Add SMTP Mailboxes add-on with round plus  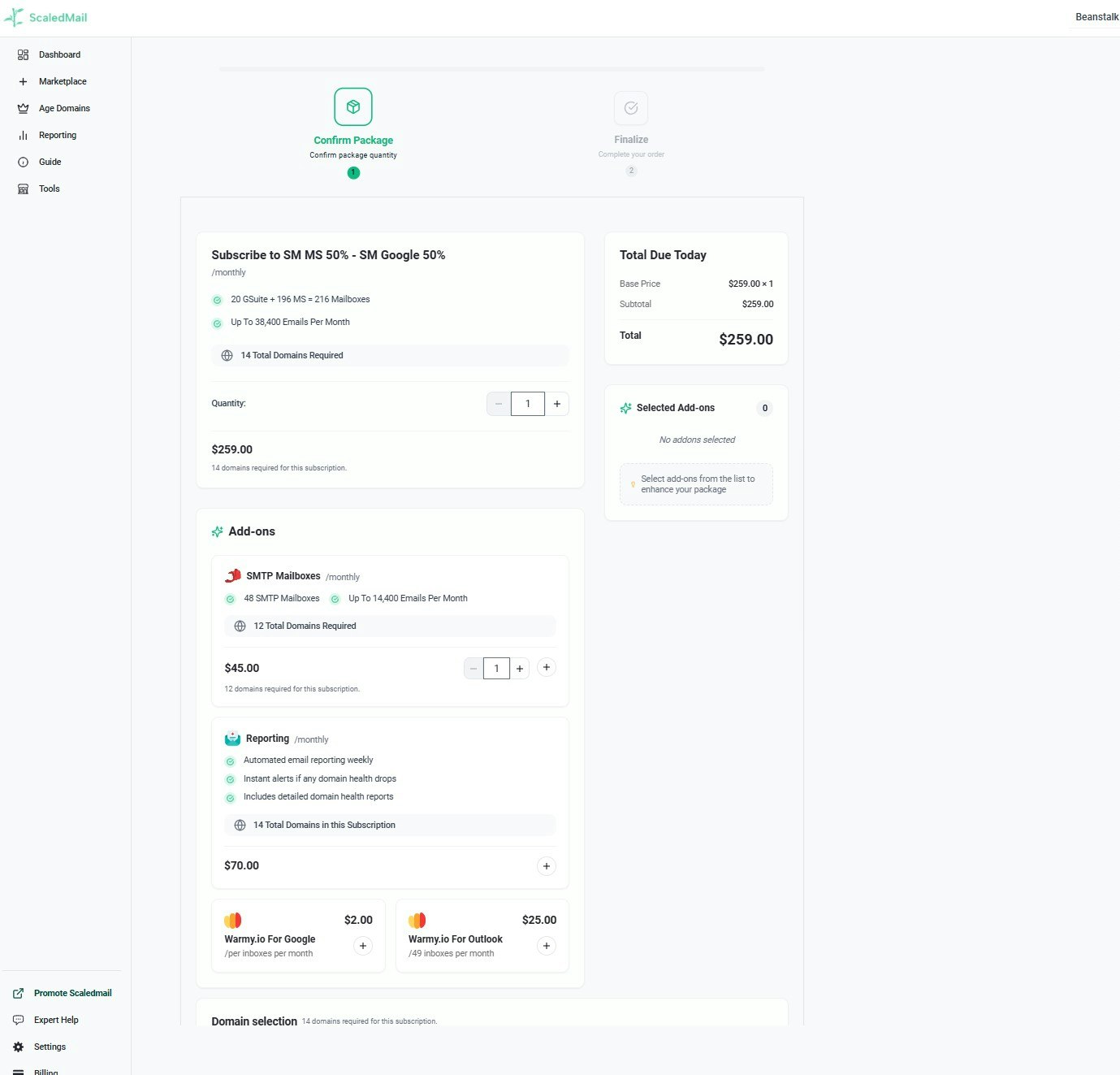point(547,667)
